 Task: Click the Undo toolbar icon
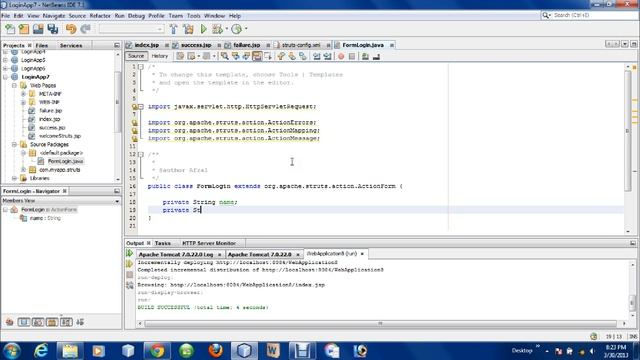[71, 29]
